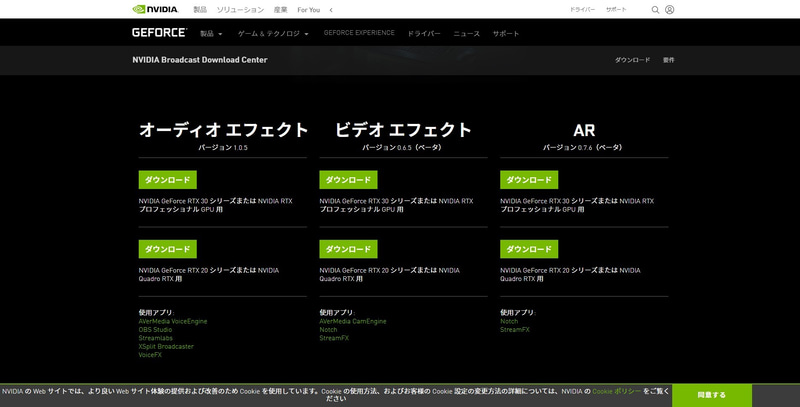The width and height of the screenshot is (800, 407).
Task: Jump to 要件 section link
Action: pyautogui.click(x=668, y=60)
